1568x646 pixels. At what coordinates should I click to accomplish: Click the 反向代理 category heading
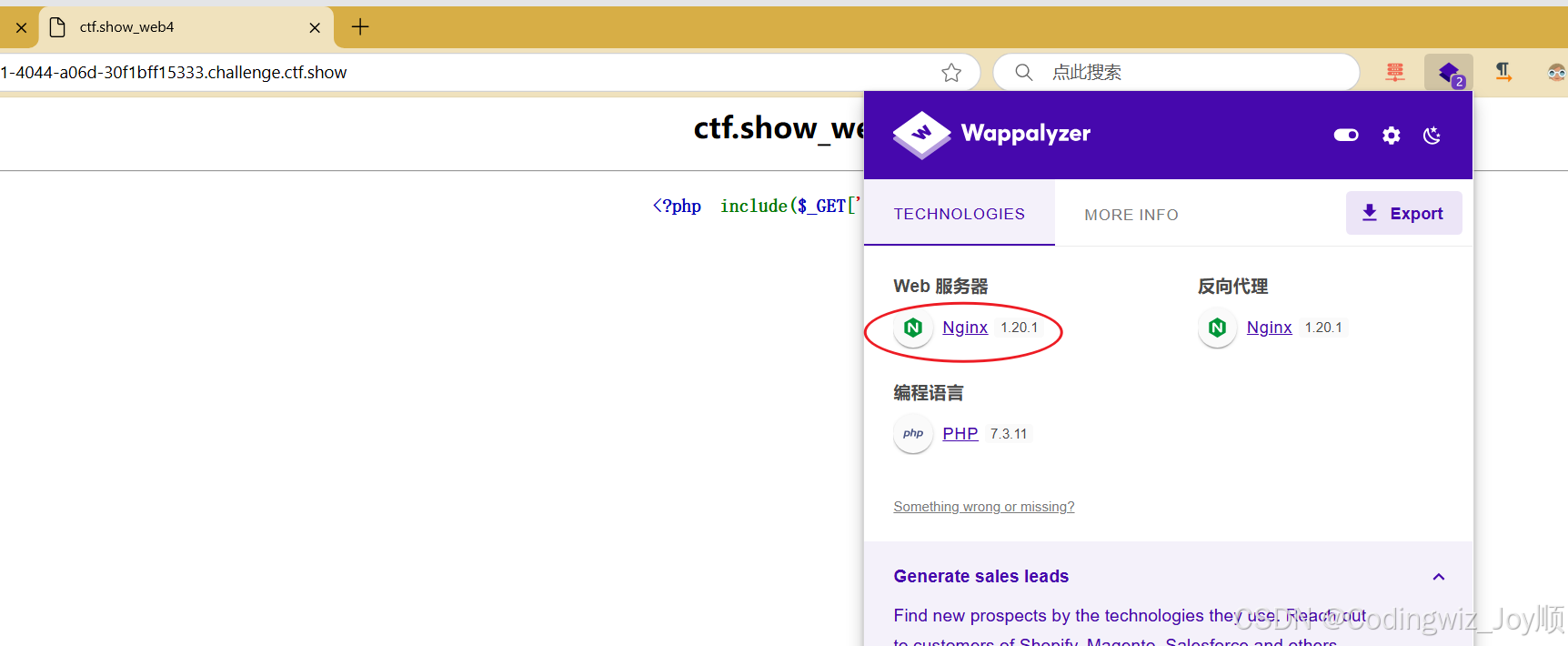[1231, 287]
